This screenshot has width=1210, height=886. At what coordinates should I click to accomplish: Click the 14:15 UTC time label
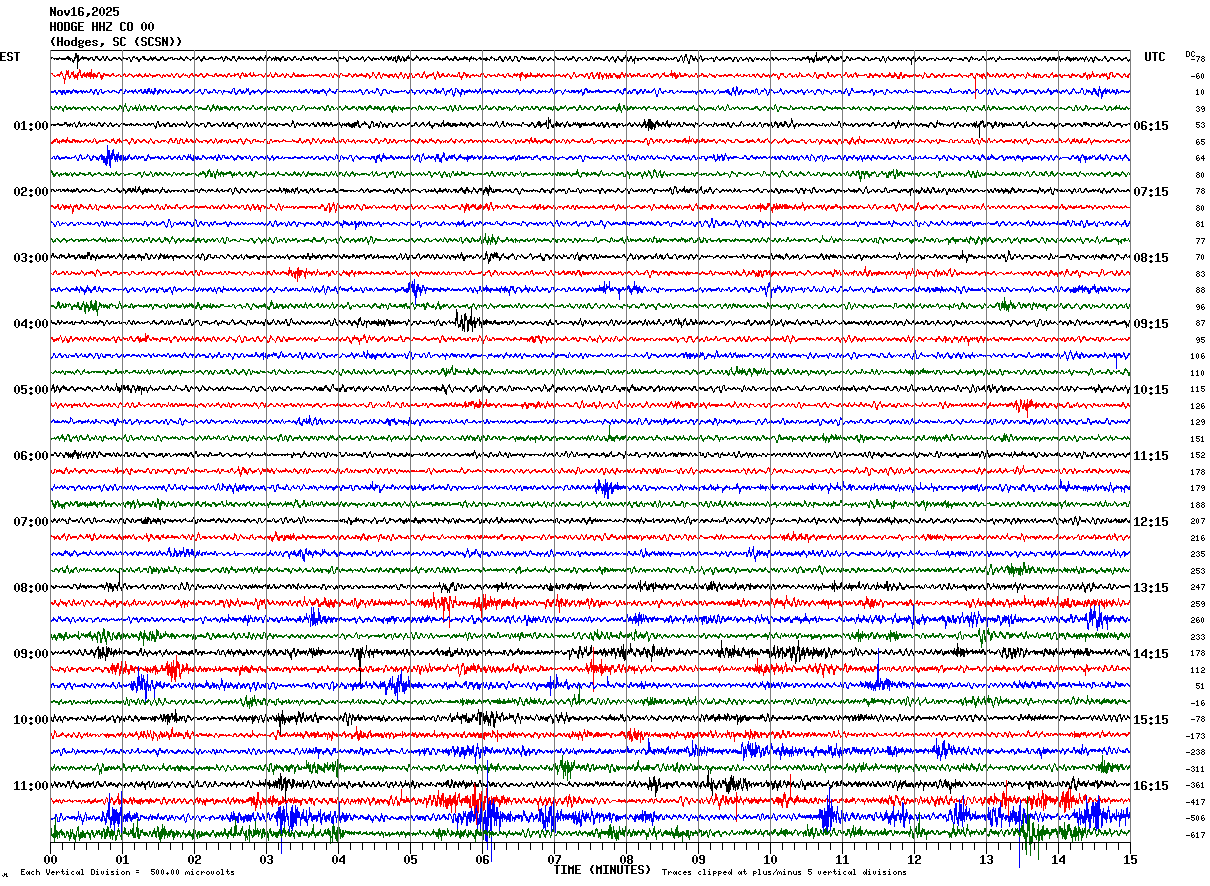1152,654
